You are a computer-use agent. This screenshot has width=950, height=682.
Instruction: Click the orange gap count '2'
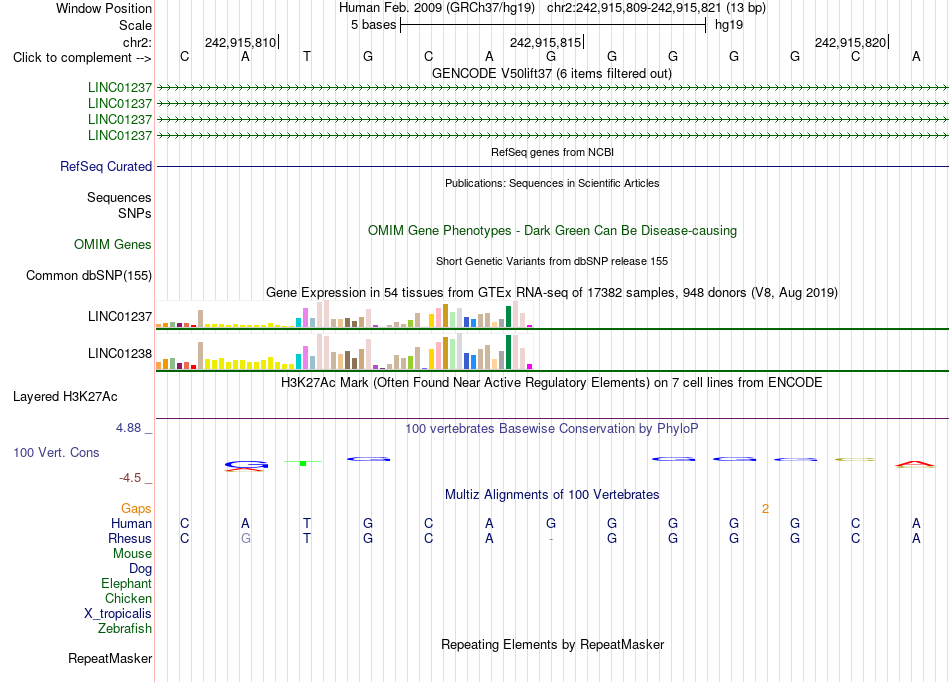[765, 509]
